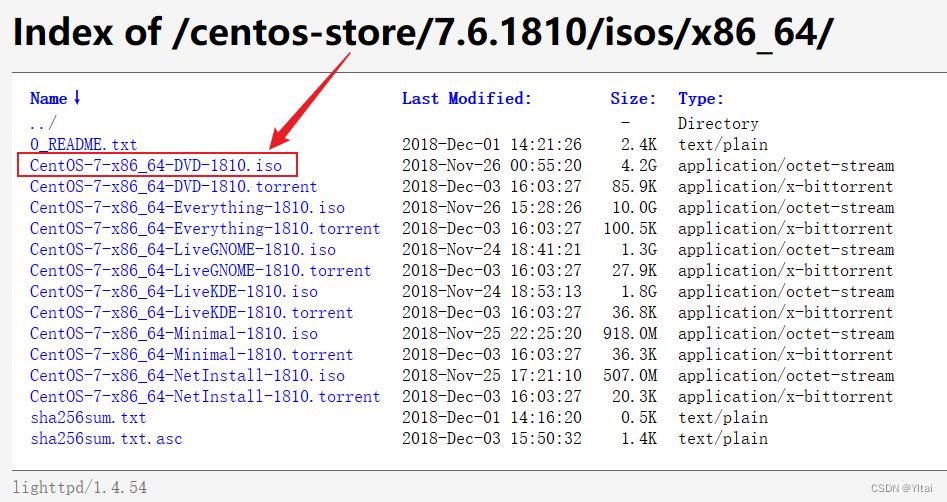947x502 pixels.
Task: Download CentOS-7-x86_64-LiveGNOME-1810.torrent
Action: click(201, 271)
